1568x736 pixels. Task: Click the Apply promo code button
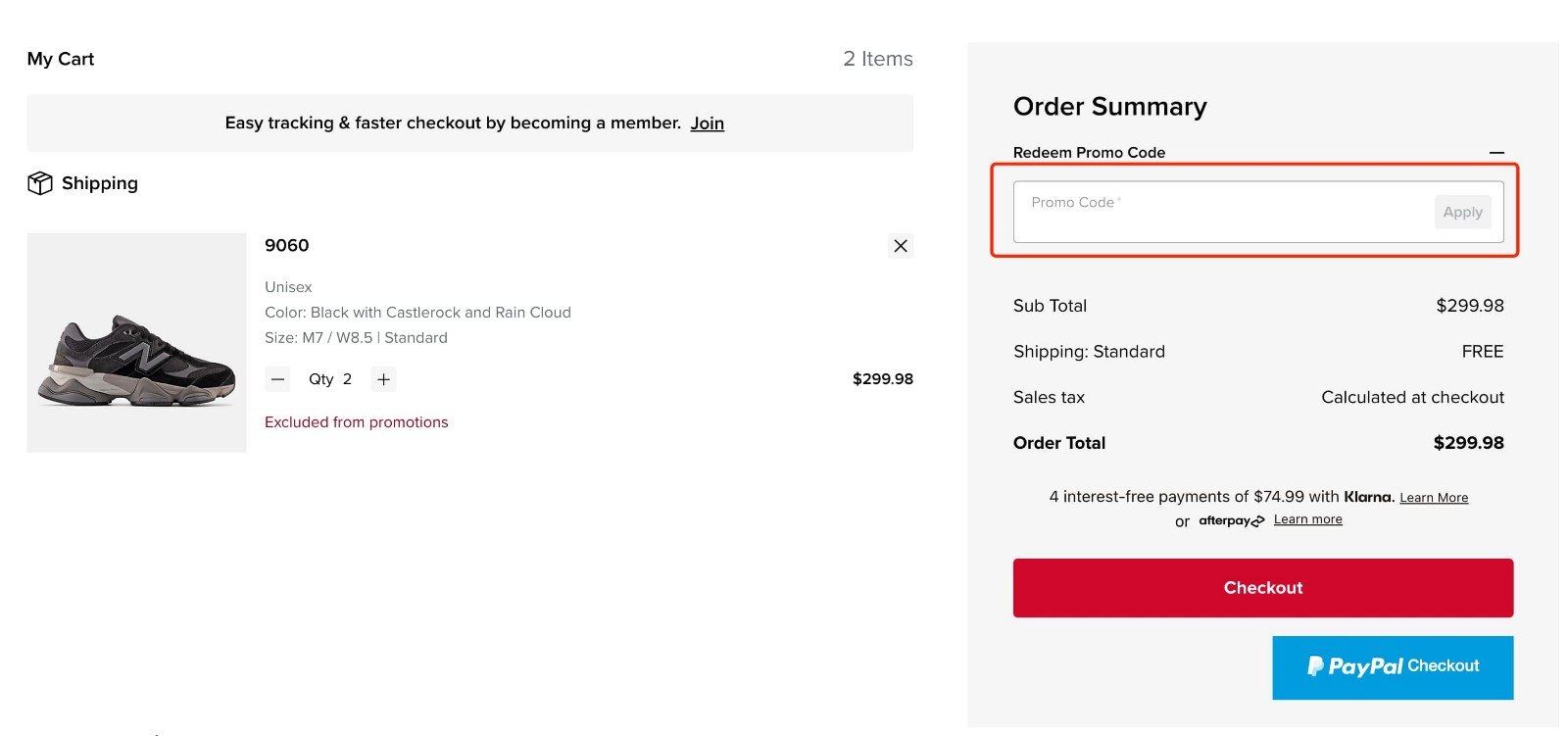pos(1462,212)
